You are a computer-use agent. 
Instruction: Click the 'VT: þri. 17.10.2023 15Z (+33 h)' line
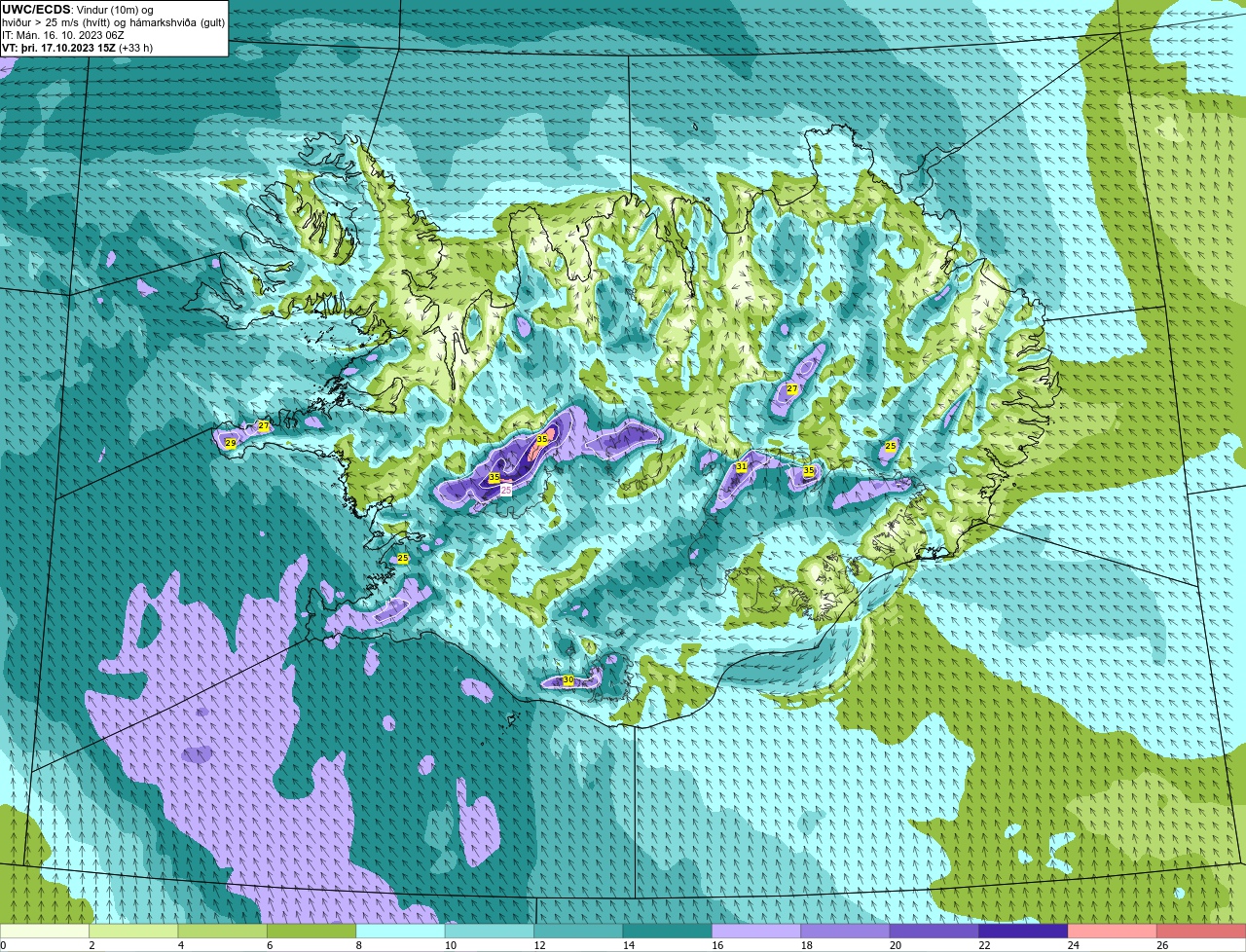[78, 48]
